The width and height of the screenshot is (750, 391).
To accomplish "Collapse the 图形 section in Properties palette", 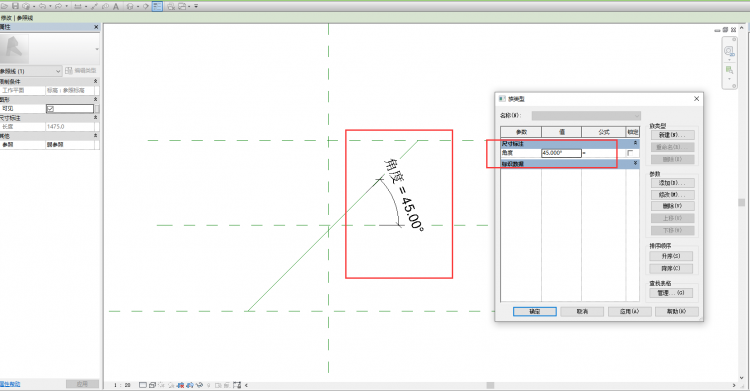I will point(96,100).
